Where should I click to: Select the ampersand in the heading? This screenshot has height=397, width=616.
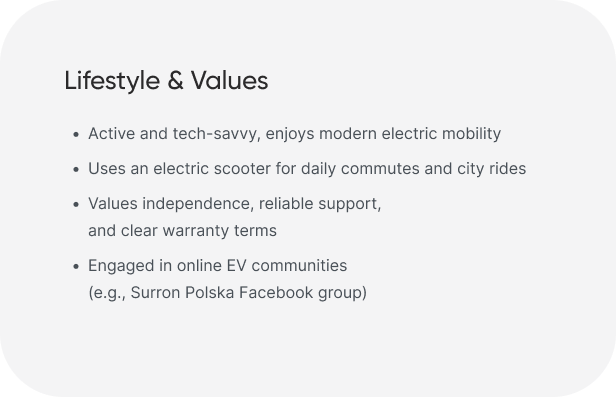pos(175,80)
